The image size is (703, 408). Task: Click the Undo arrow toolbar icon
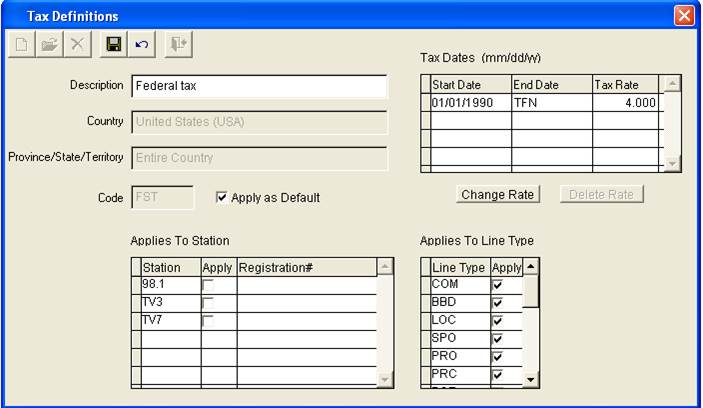pyautogui.click(x=141, y=45)
